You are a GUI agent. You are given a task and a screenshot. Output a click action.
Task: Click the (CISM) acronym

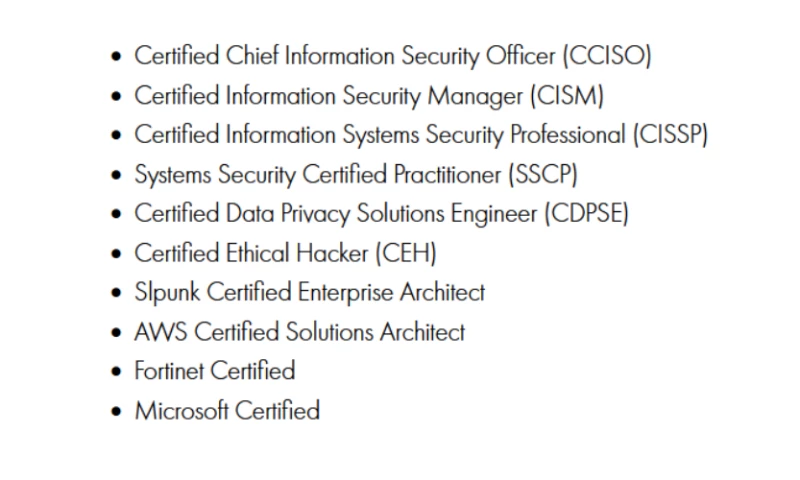[x=566, y=96]
